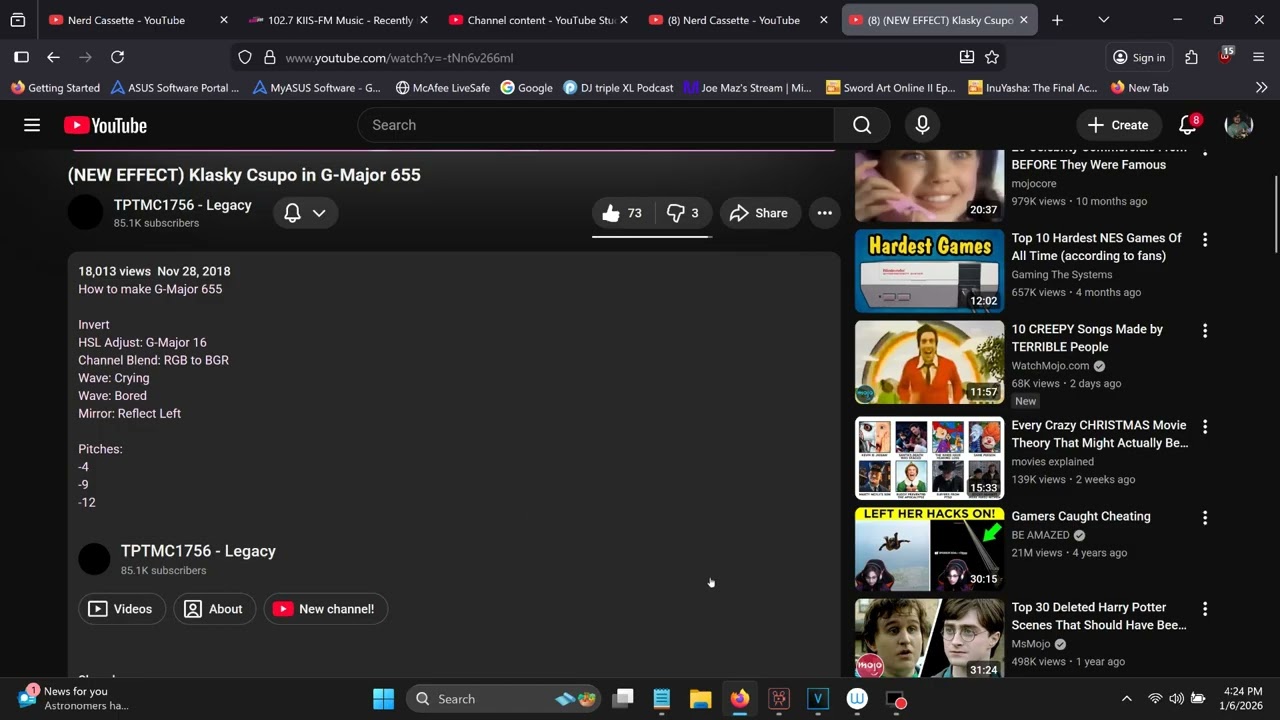
Task: Open the TPTMC1756 - Legacy channel name in description
Action: [198, 551]
